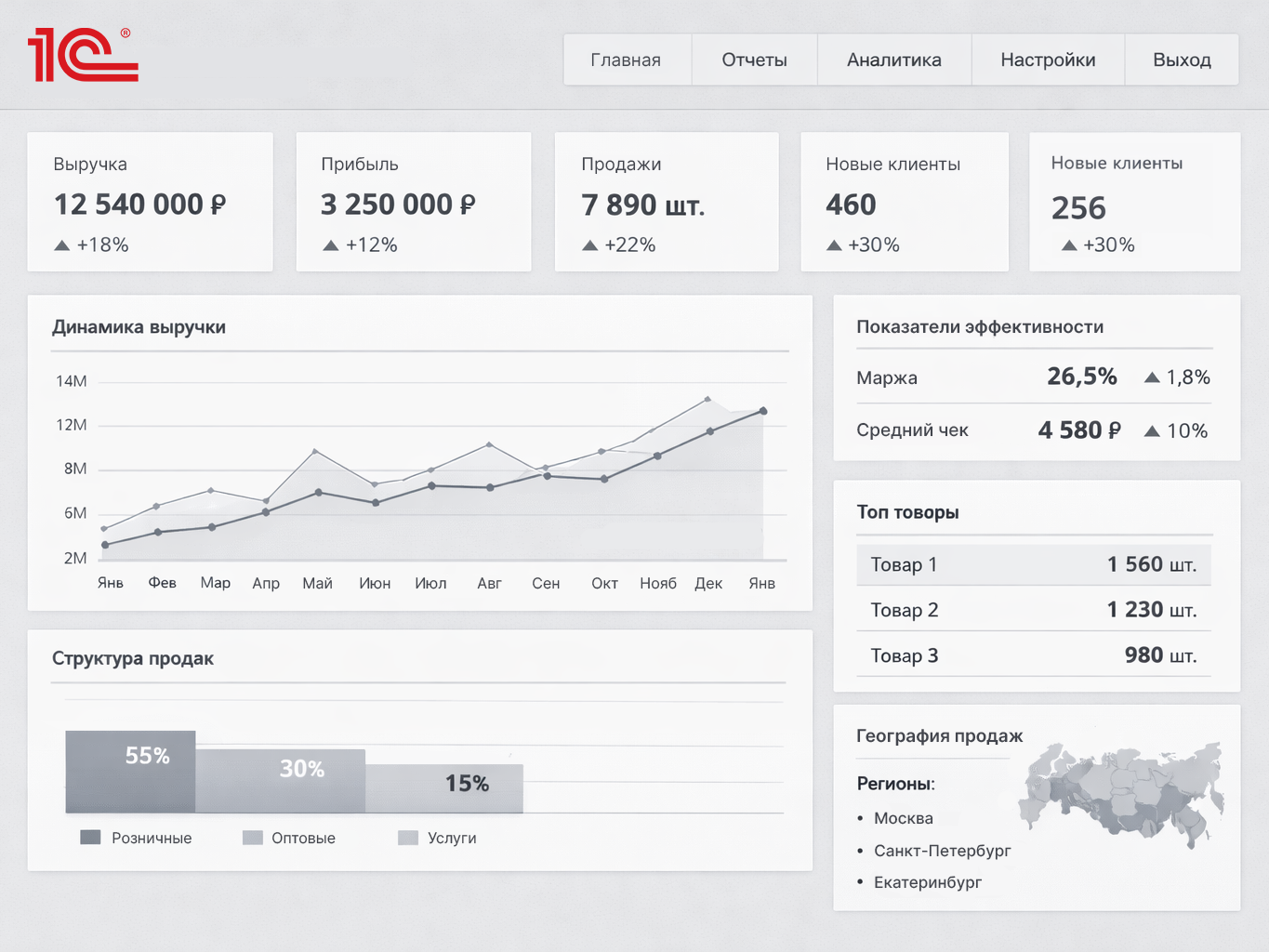Click the Фев label on the chart axis
This screenshot has width=1269, height=952.
(x=162, y=583)
